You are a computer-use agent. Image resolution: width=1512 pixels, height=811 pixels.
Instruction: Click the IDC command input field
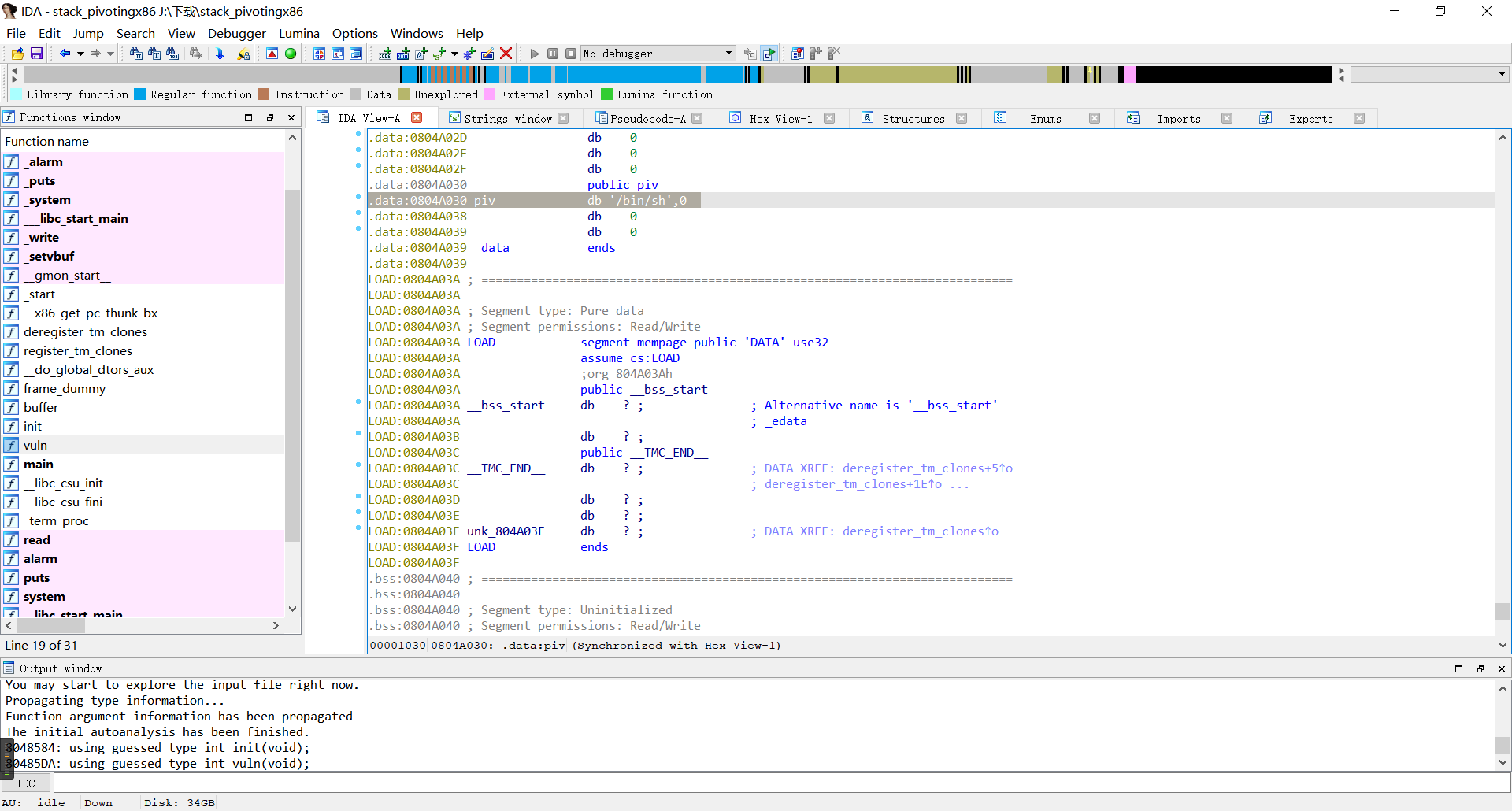click(780, 783)
